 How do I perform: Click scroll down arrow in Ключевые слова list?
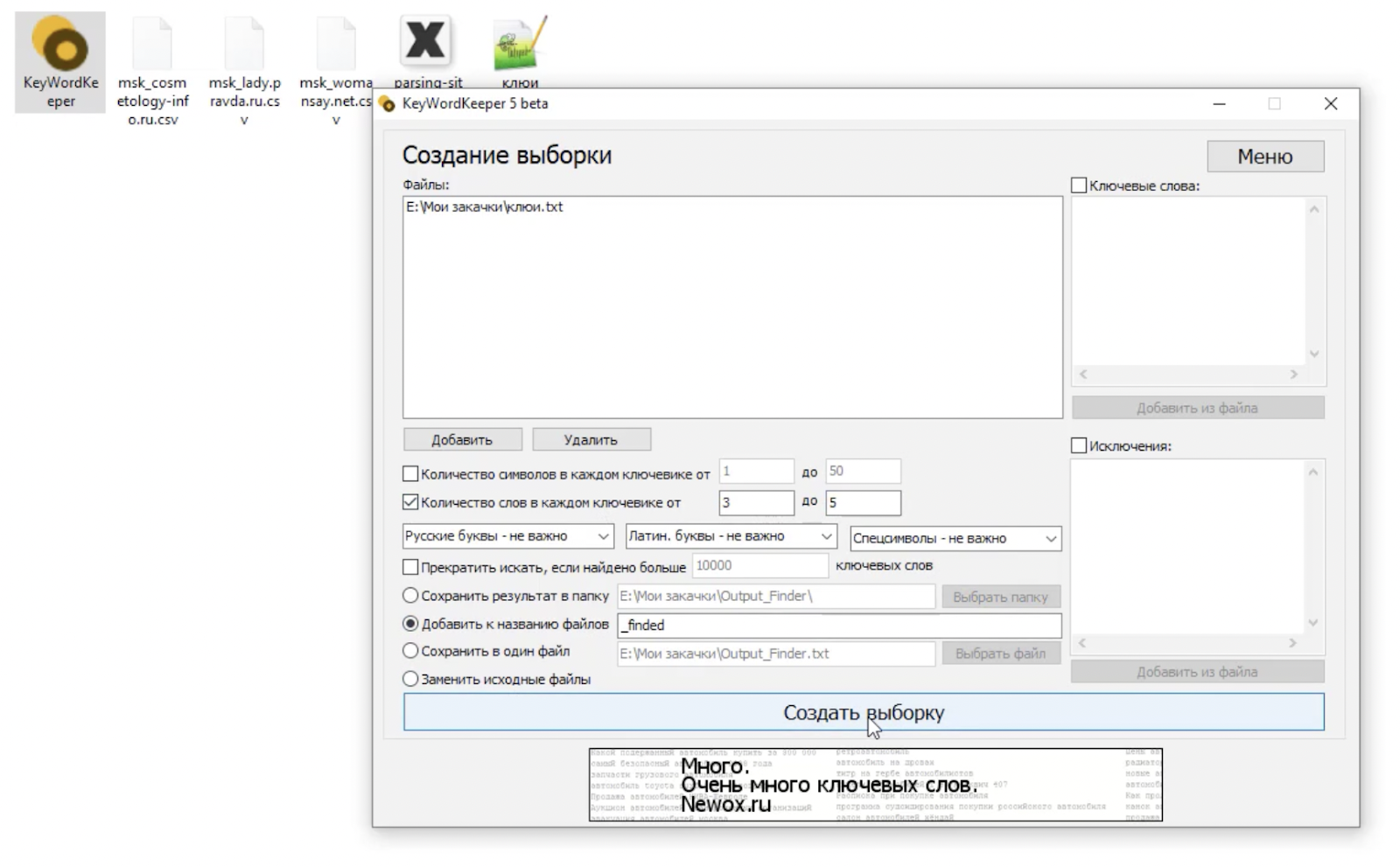point(1313,353)
